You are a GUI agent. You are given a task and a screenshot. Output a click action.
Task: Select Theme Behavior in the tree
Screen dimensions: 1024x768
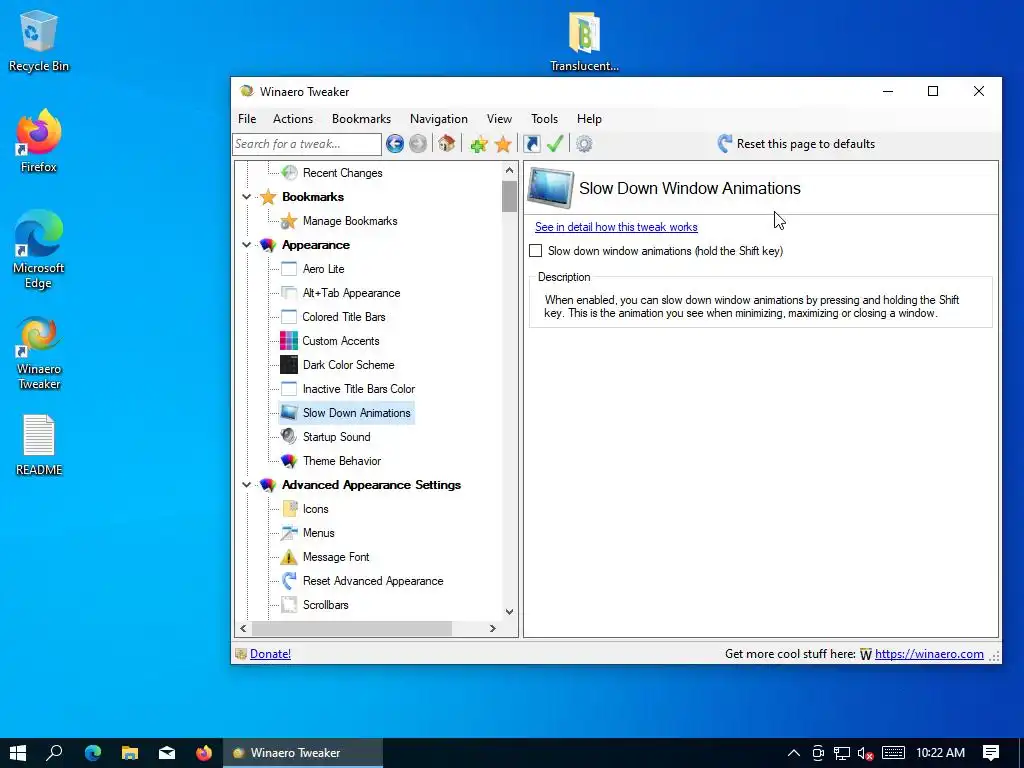[x=342, y=461]
